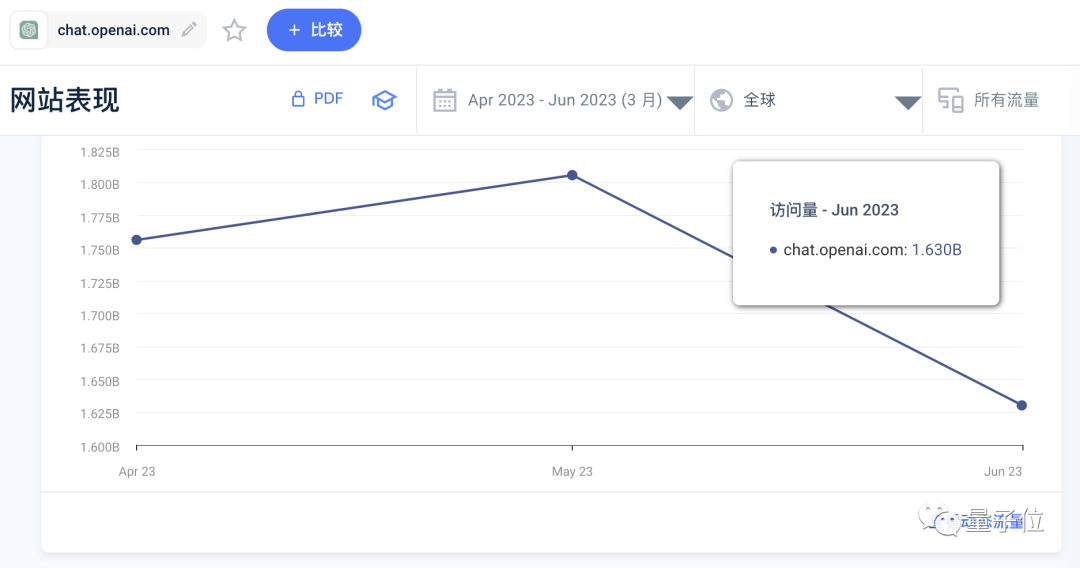Click the 比较 compare button
The width and height of the screenshot is (1080, 568).
click(x=314, y=30)
